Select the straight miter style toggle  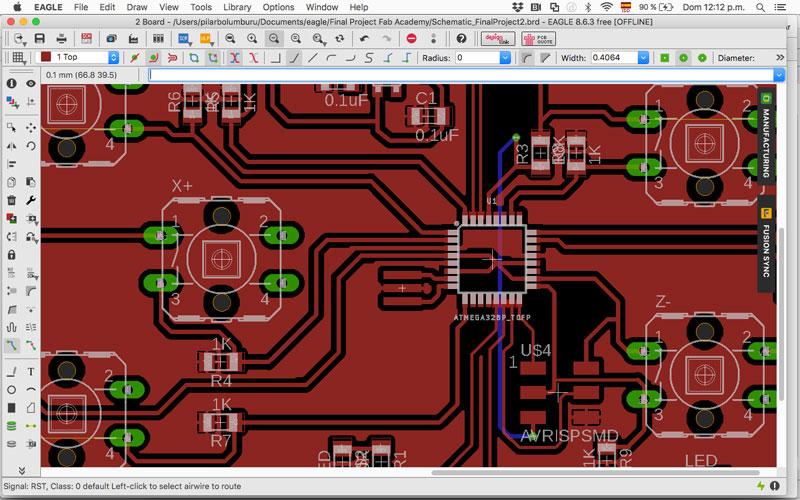click(545, 58)
